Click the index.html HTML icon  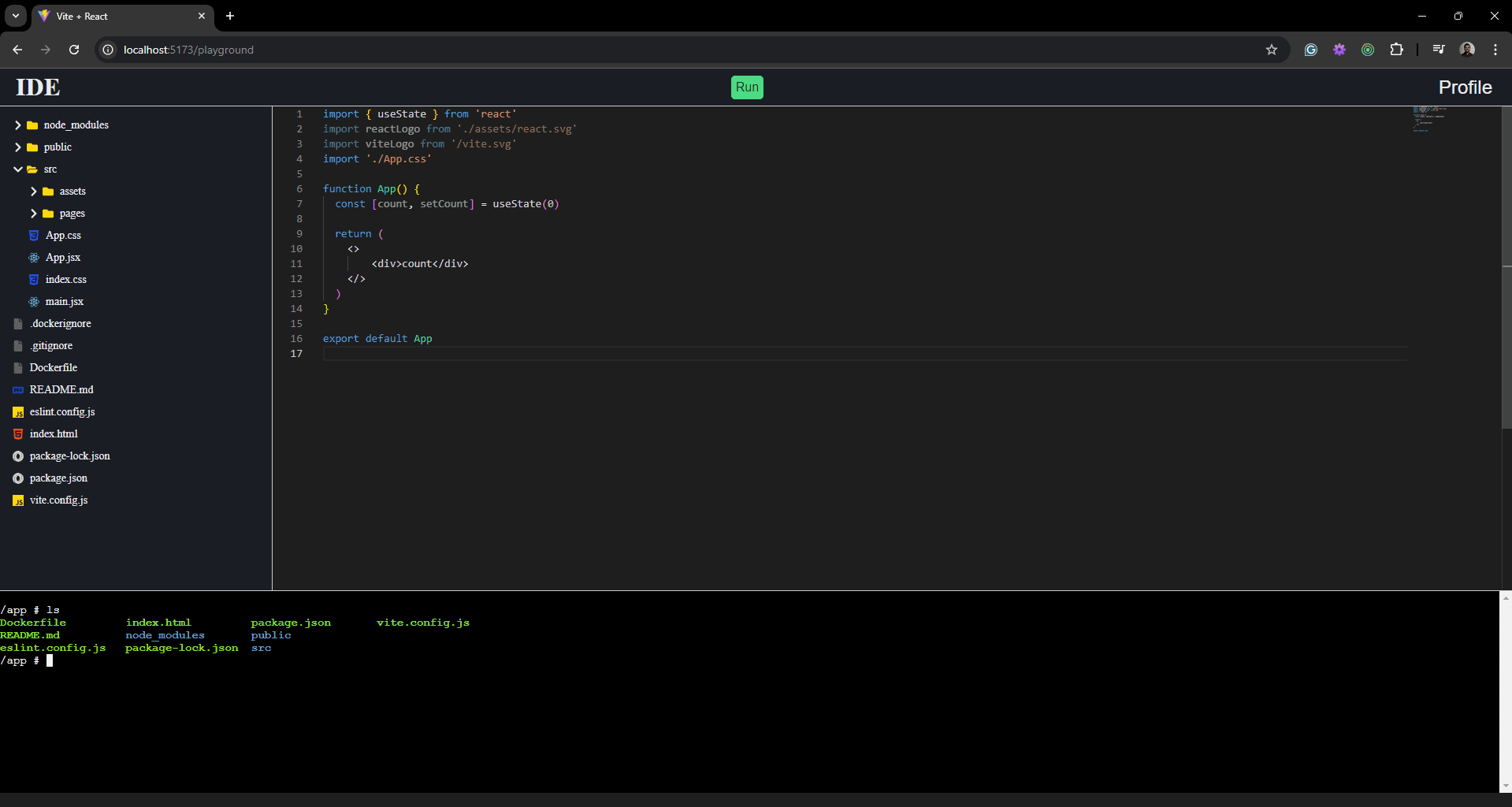tap(18, 434)
